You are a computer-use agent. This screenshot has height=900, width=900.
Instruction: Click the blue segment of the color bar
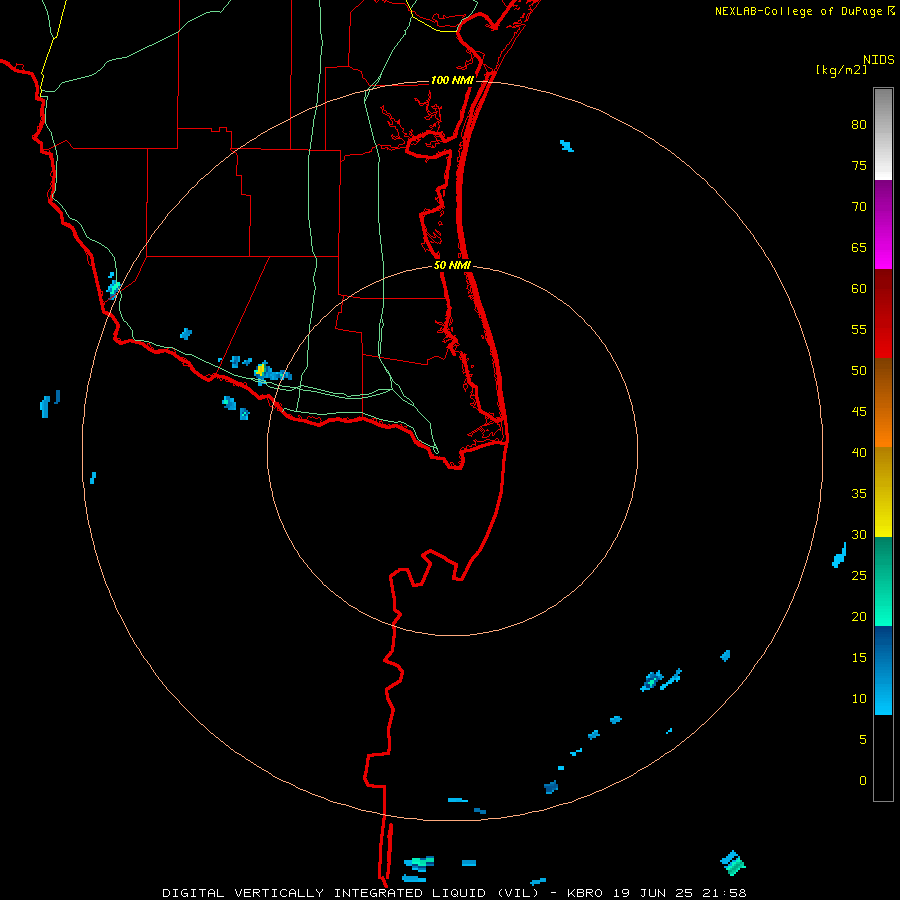pyautogui.click(x=883, y=670)
